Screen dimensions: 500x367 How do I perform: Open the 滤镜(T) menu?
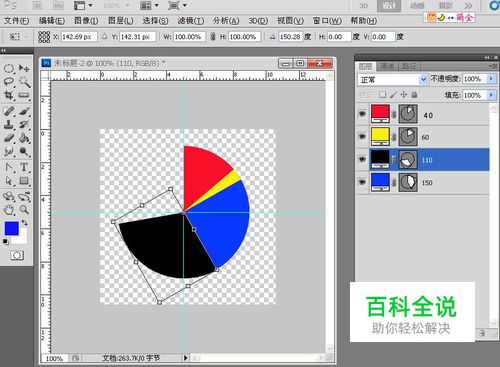[x=191, y=21]
